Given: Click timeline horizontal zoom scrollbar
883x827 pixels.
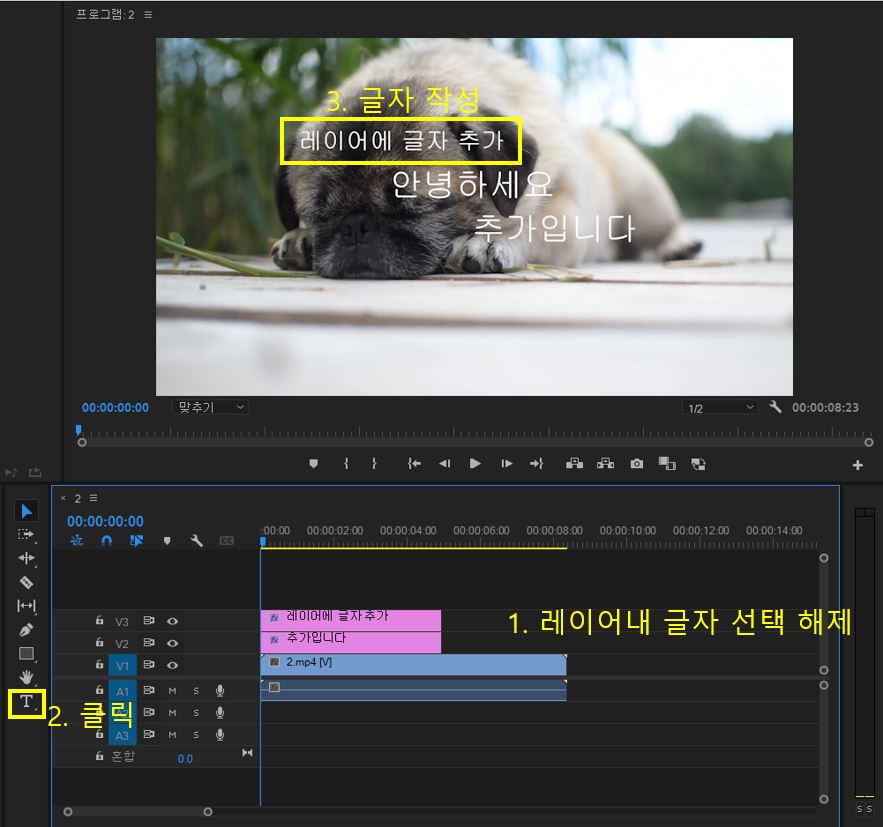Looking at the screenshot, I should click(138, 811).
